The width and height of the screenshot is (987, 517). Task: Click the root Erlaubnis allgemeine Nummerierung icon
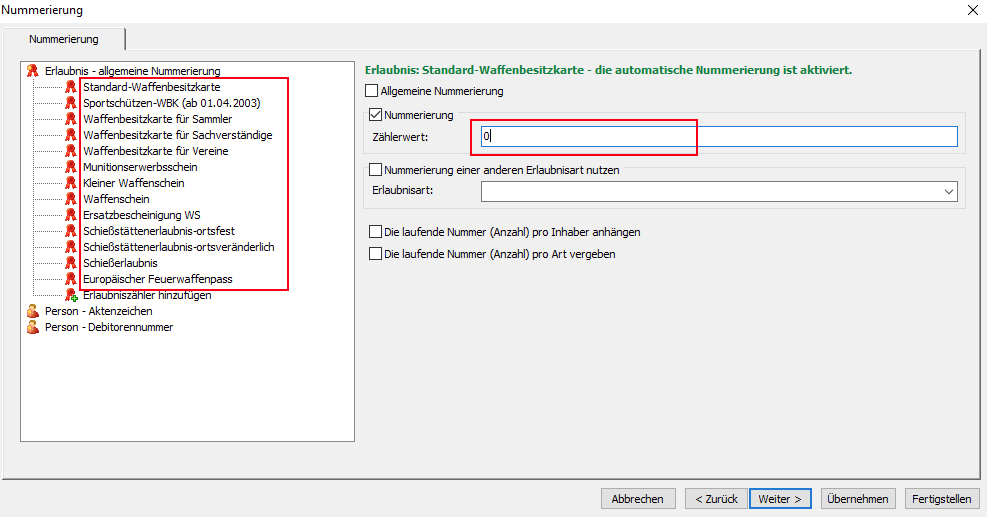[33, 71]
